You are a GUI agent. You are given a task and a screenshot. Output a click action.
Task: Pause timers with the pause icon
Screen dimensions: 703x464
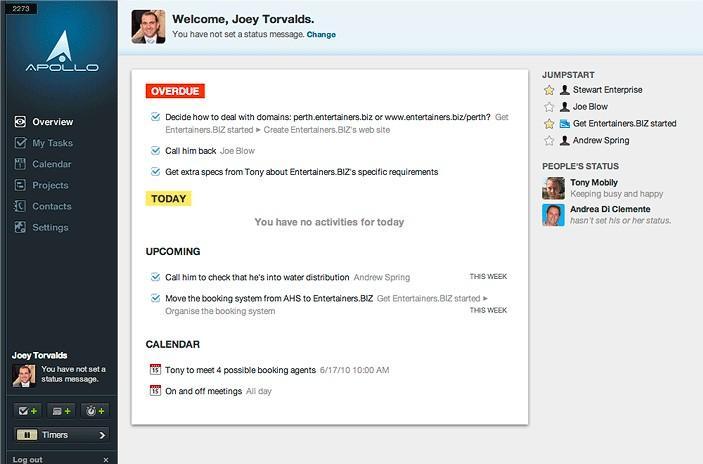click(x=26, y=435)
